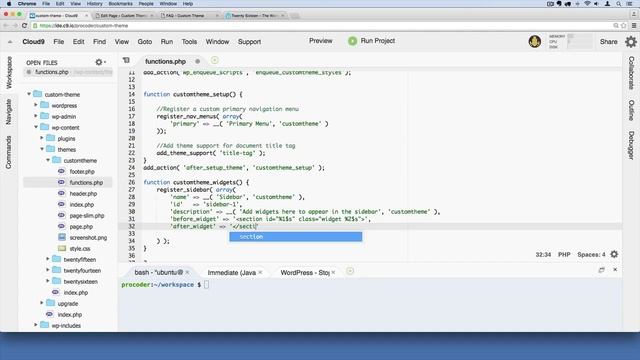Click the PHP syntax selector in status bar
This screenshot has height=360, width=640.
[x=564, y=254]
